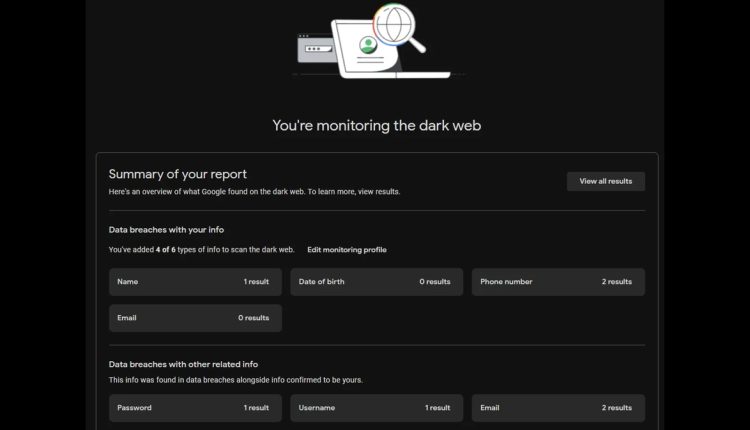The image size is (750, 430).
Task: Click "You're monitoring the dark web" heading
Action: click(376, 126)
